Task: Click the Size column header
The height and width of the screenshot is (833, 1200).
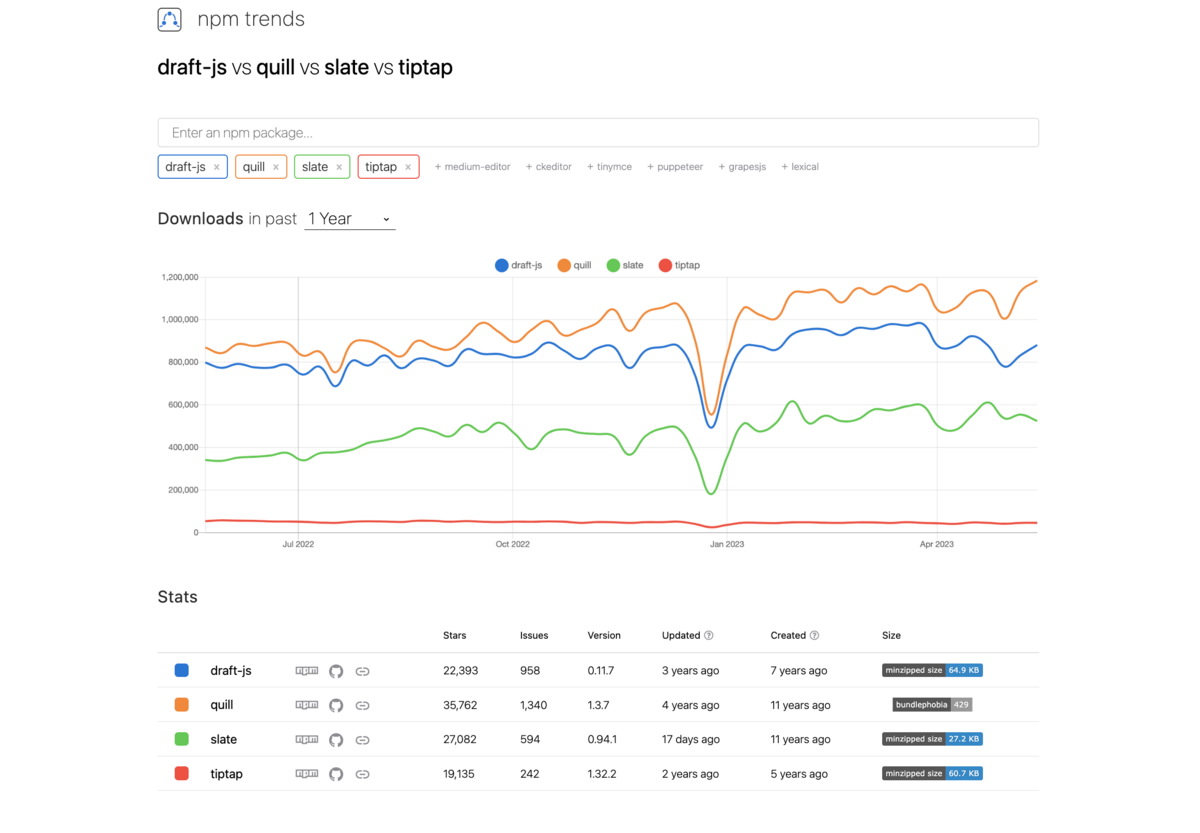Action: point(892,636)
